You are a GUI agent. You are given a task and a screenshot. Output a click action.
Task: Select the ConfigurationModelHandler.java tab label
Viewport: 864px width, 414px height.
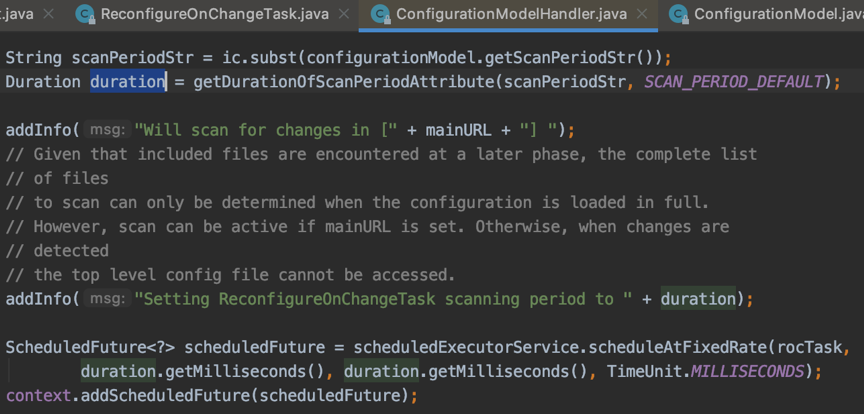click(x=511, y=14)
